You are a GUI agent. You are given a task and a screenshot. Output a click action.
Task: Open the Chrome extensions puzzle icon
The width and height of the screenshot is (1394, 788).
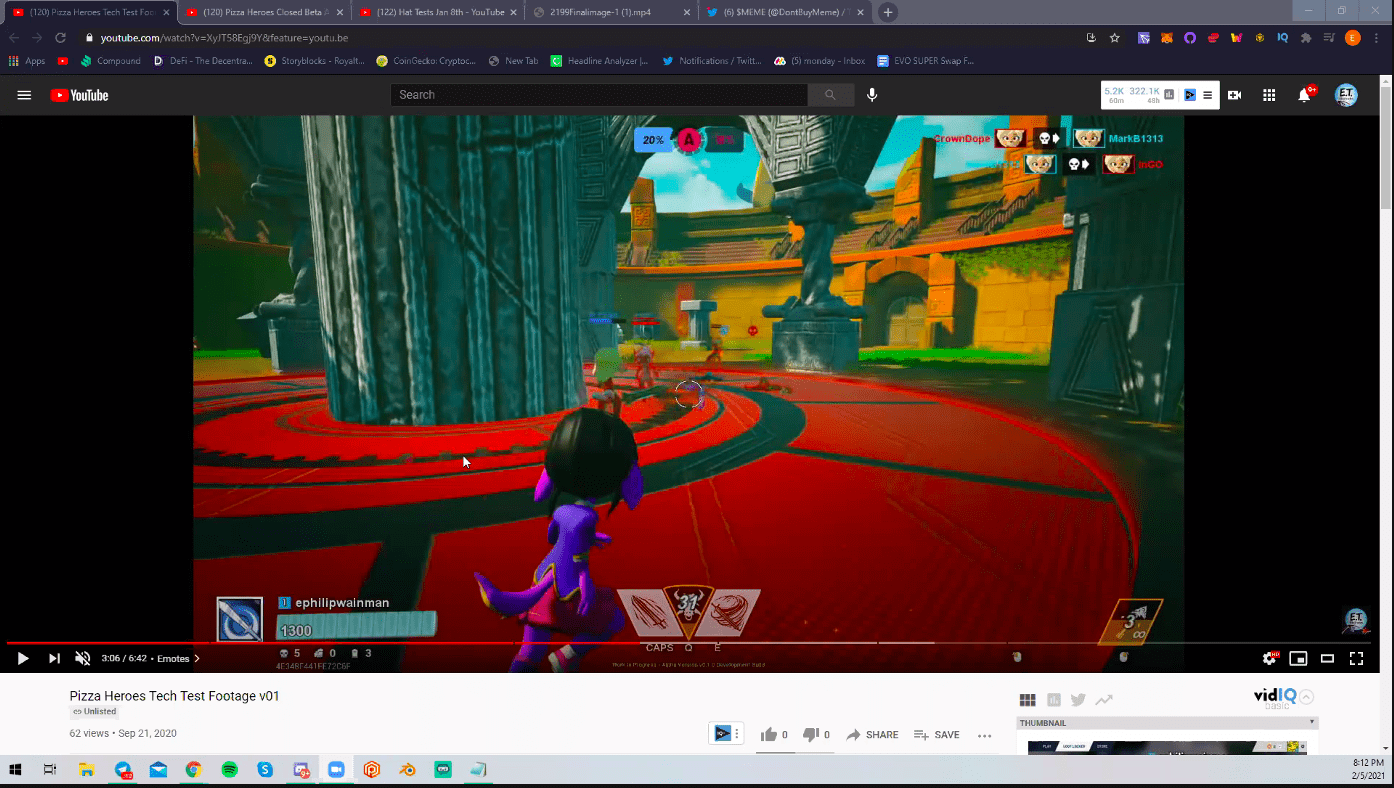1306,38
